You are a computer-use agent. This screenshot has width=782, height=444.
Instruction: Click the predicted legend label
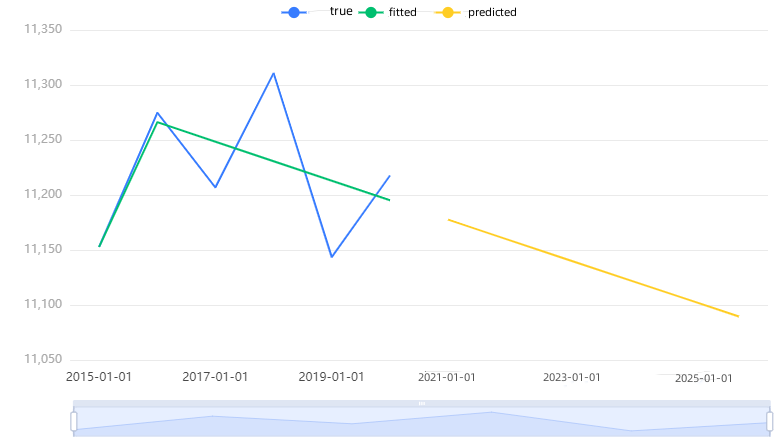point(492,12)
